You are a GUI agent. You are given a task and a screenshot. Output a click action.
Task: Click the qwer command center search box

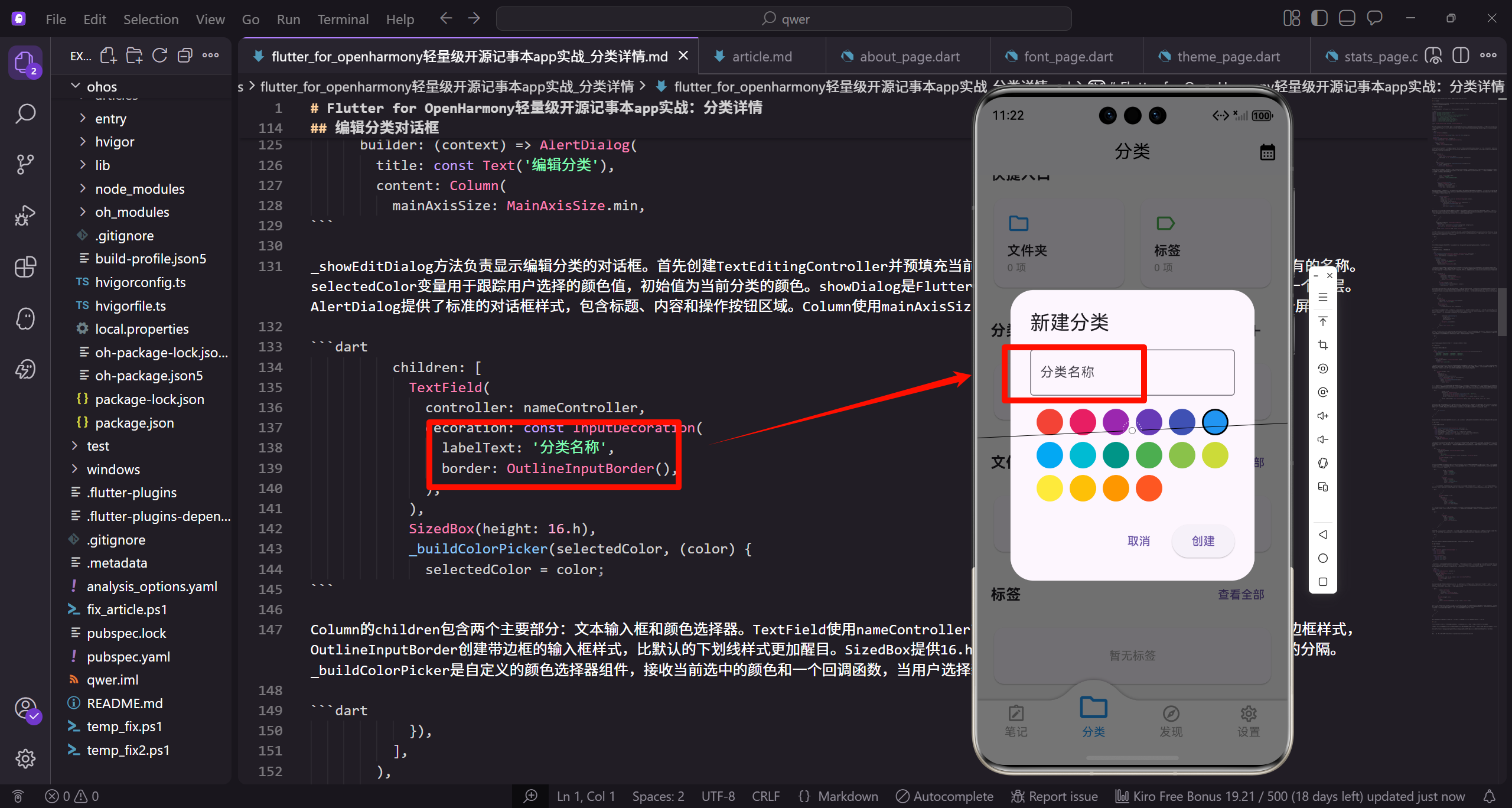pyautogui.click(x=784, y=19)
